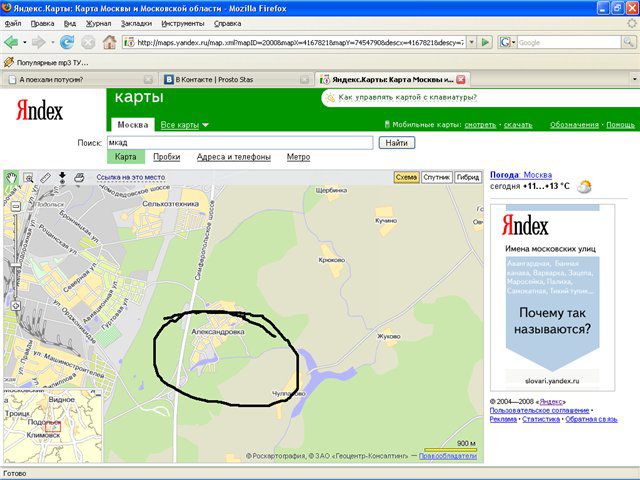Click the overview minimap thumbnail
This screenshot has width=640, height=480.
53,426
